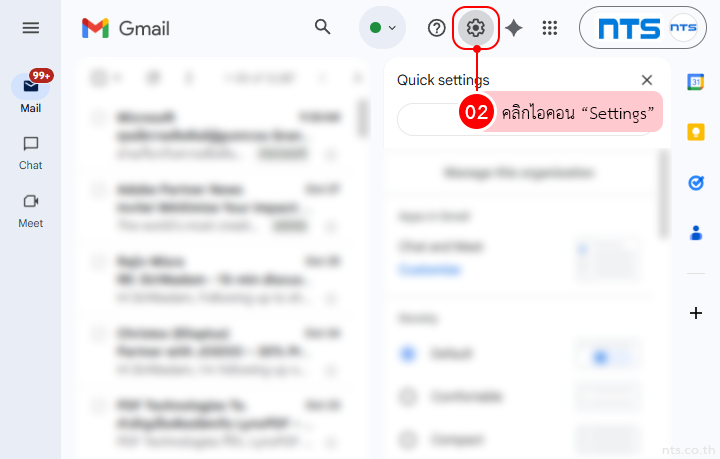Open Google Calendar side panel icon
The height and width of the screenshot is (459, 720).
pyautogui.click(x=696, y=82)
